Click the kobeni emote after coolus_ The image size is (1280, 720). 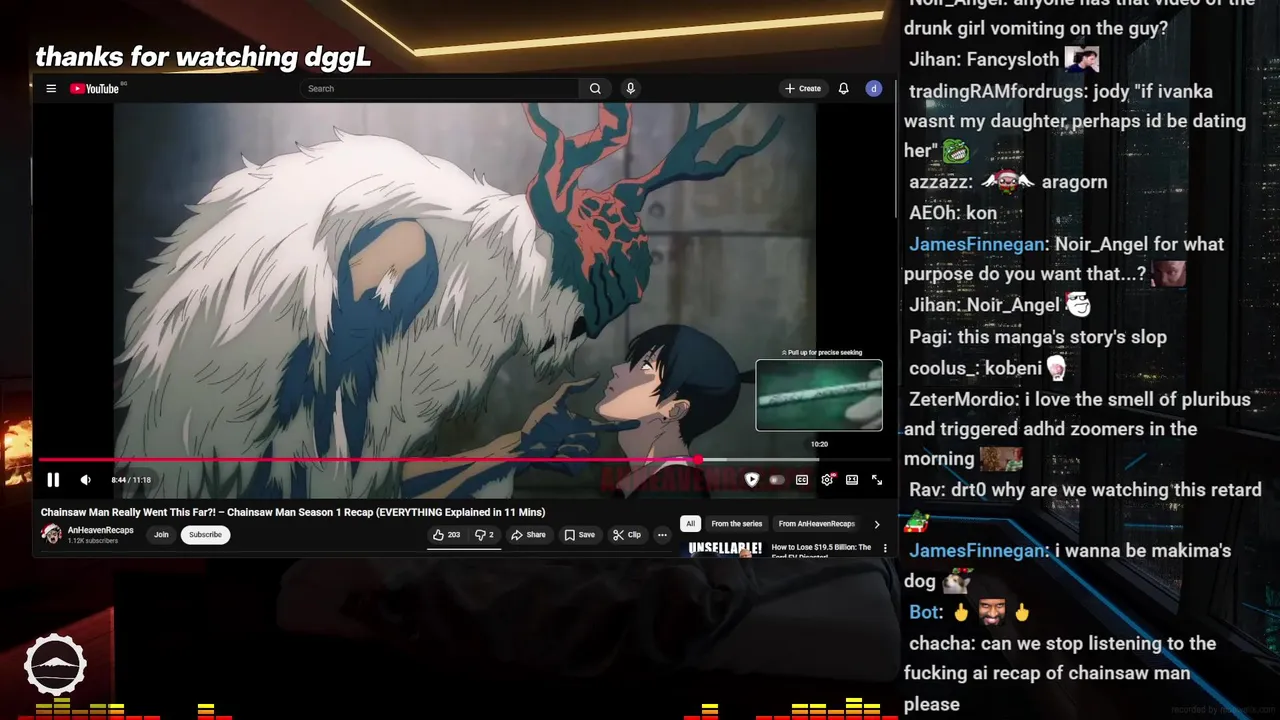1056,369
